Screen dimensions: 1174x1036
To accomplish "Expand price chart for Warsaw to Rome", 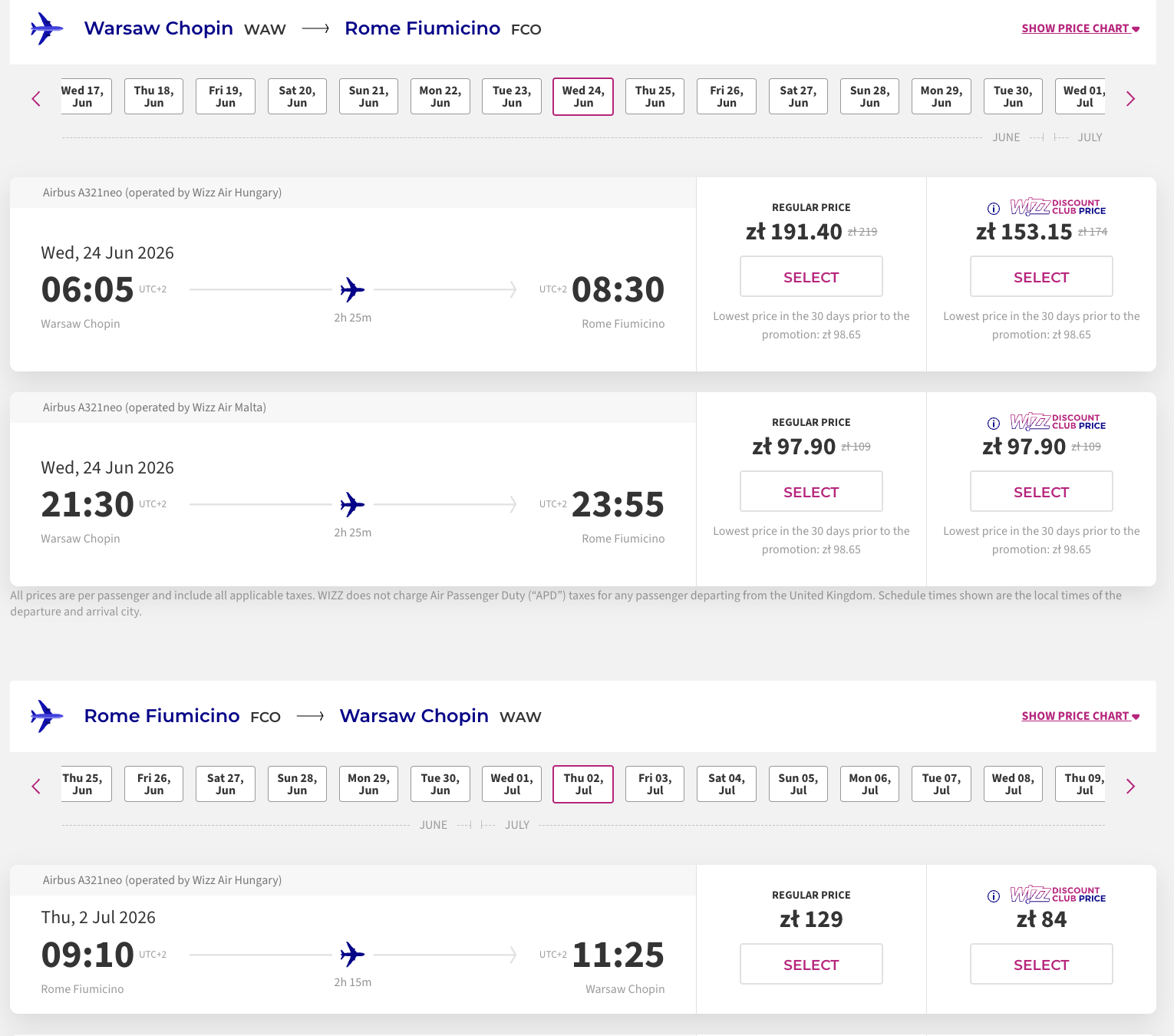I will tap(1080, 28).
